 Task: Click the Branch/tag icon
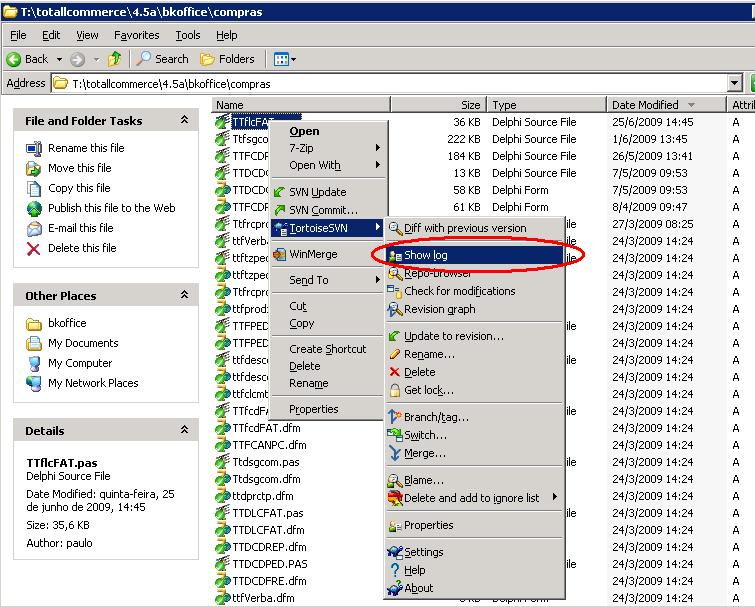[x=395, y=417]
